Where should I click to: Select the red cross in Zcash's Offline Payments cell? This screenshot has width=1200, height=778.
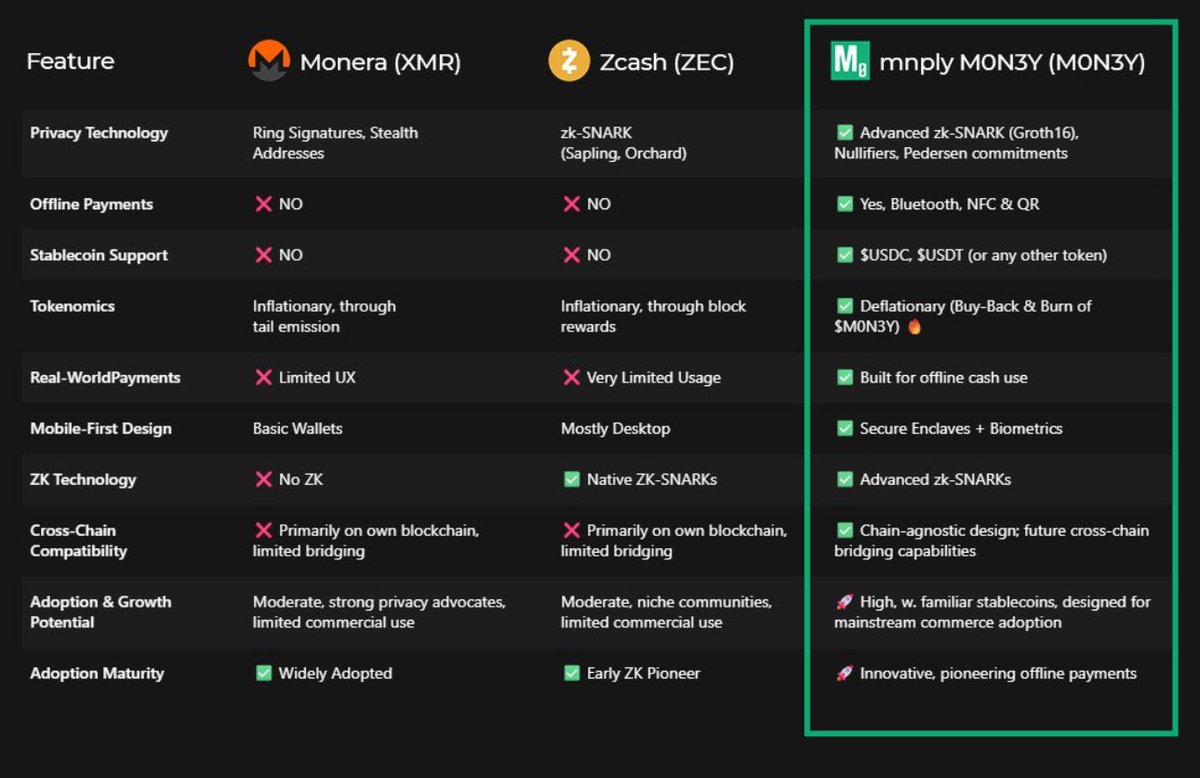coord(572,204)
